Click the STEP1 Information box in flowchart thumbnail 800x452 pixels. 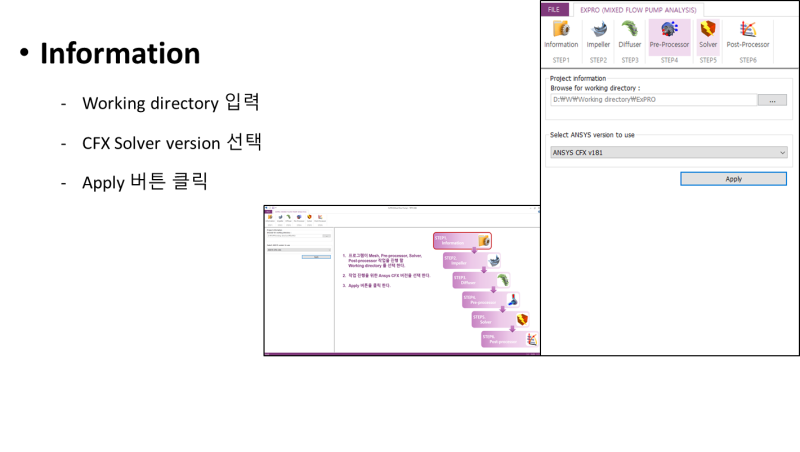click(x=462, y=241)
